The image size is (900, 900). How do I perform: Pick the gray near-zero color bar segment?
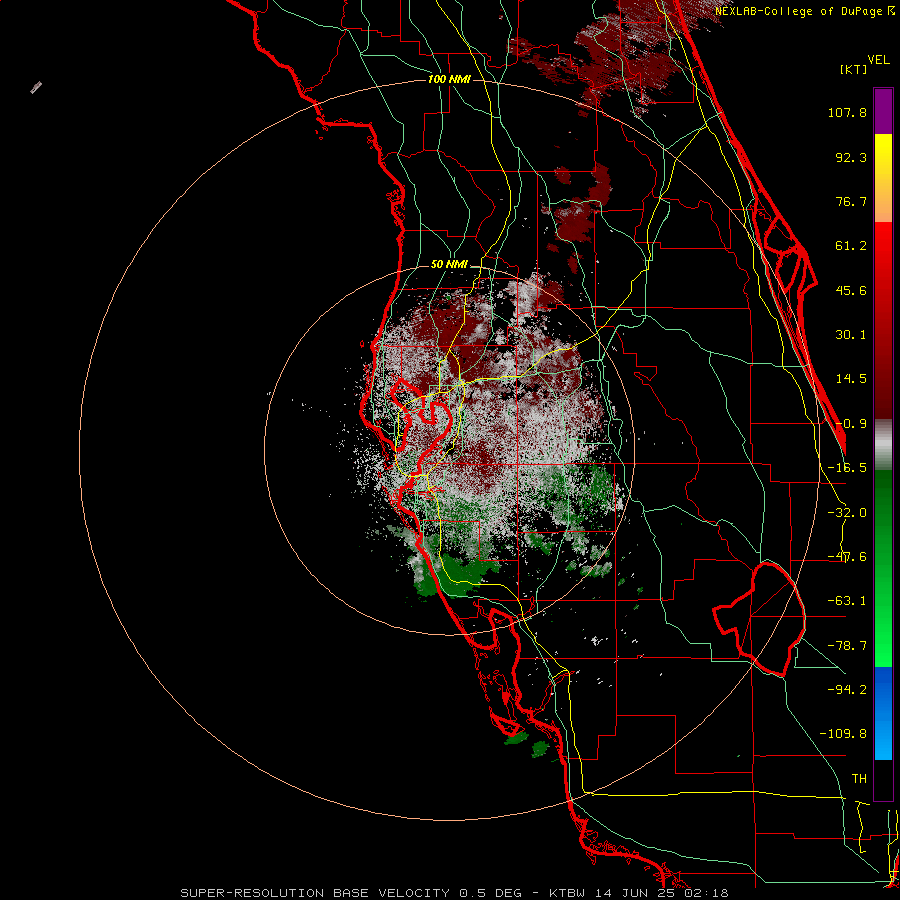tap(883, 445)
